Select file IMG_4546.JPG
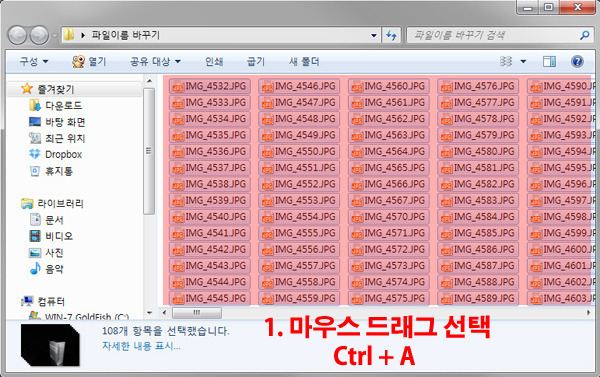Screen dimensions: 600x377 tap(299, 86)
